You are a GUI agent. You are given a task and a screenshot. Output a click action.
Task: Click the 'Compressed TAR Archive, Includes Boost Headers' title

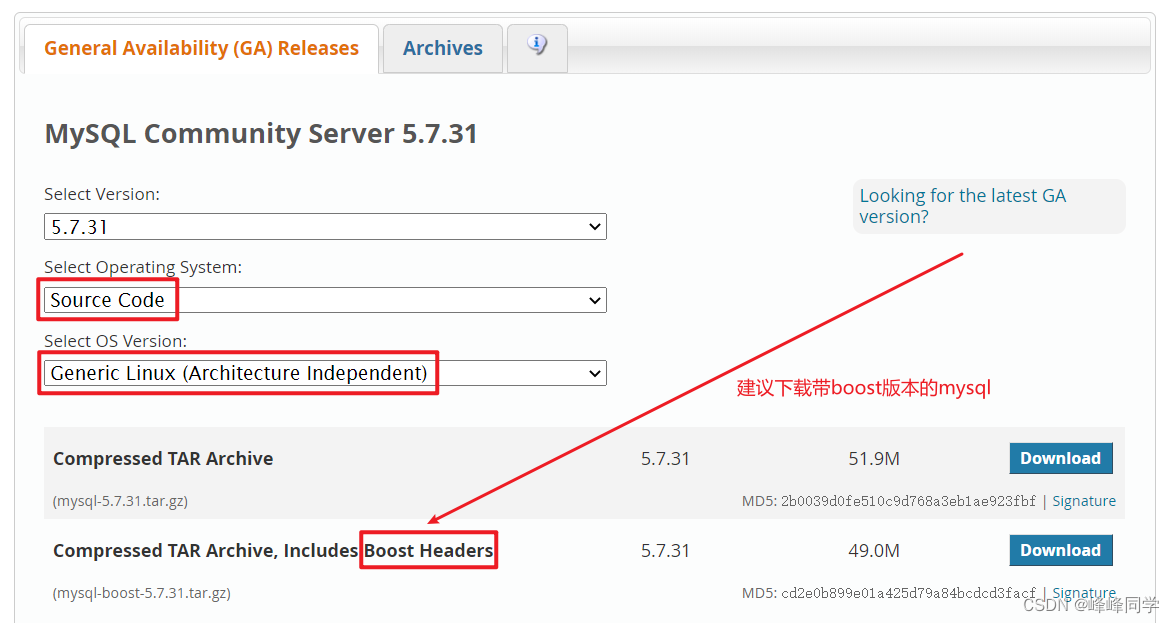pyautogui.click(x=273, y=551)
